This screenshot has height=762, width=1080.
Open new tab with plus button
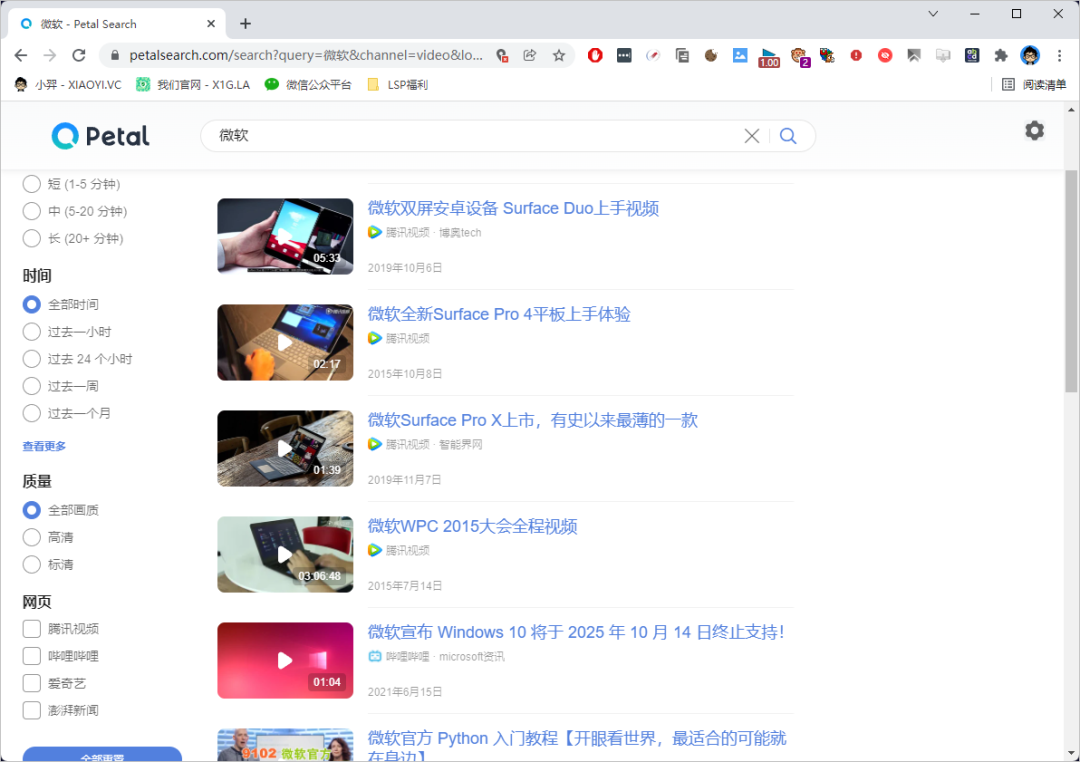click(245, 23)
